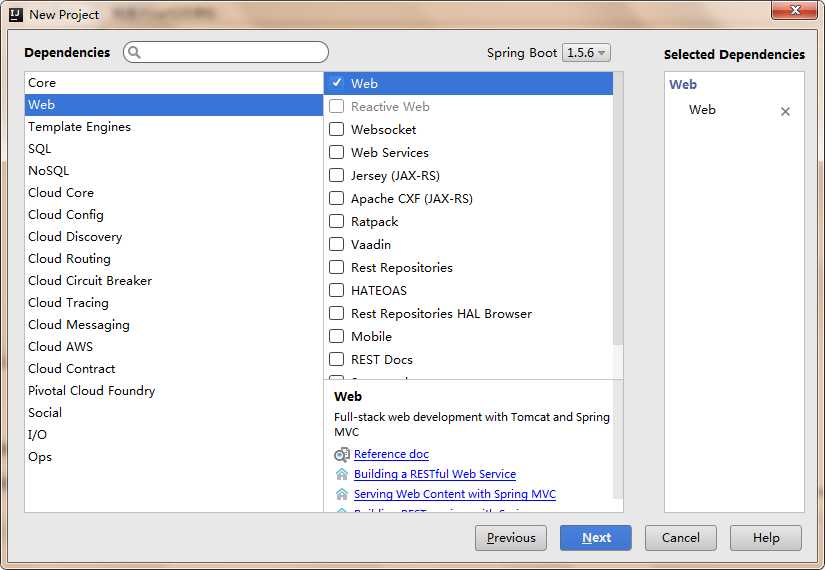Enable Apache CXF (JAX-RS) checkbox
The image size is (825, 570).
tap(337, 198)
